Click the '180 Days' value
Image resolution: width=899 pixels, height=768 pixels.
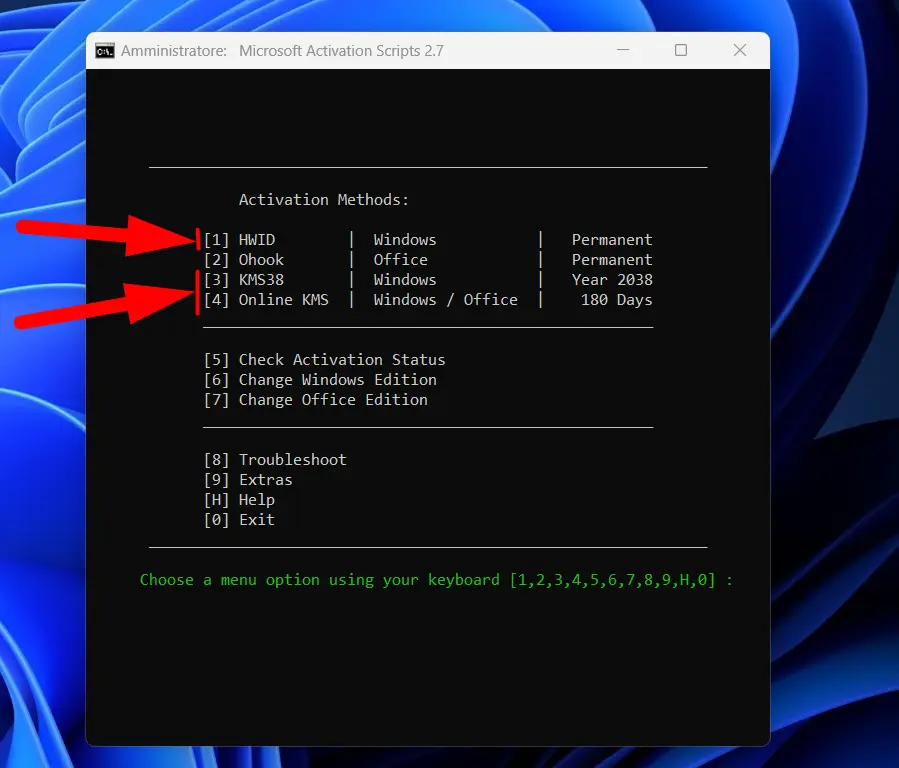pyautogui.click(x=616, y=300)
